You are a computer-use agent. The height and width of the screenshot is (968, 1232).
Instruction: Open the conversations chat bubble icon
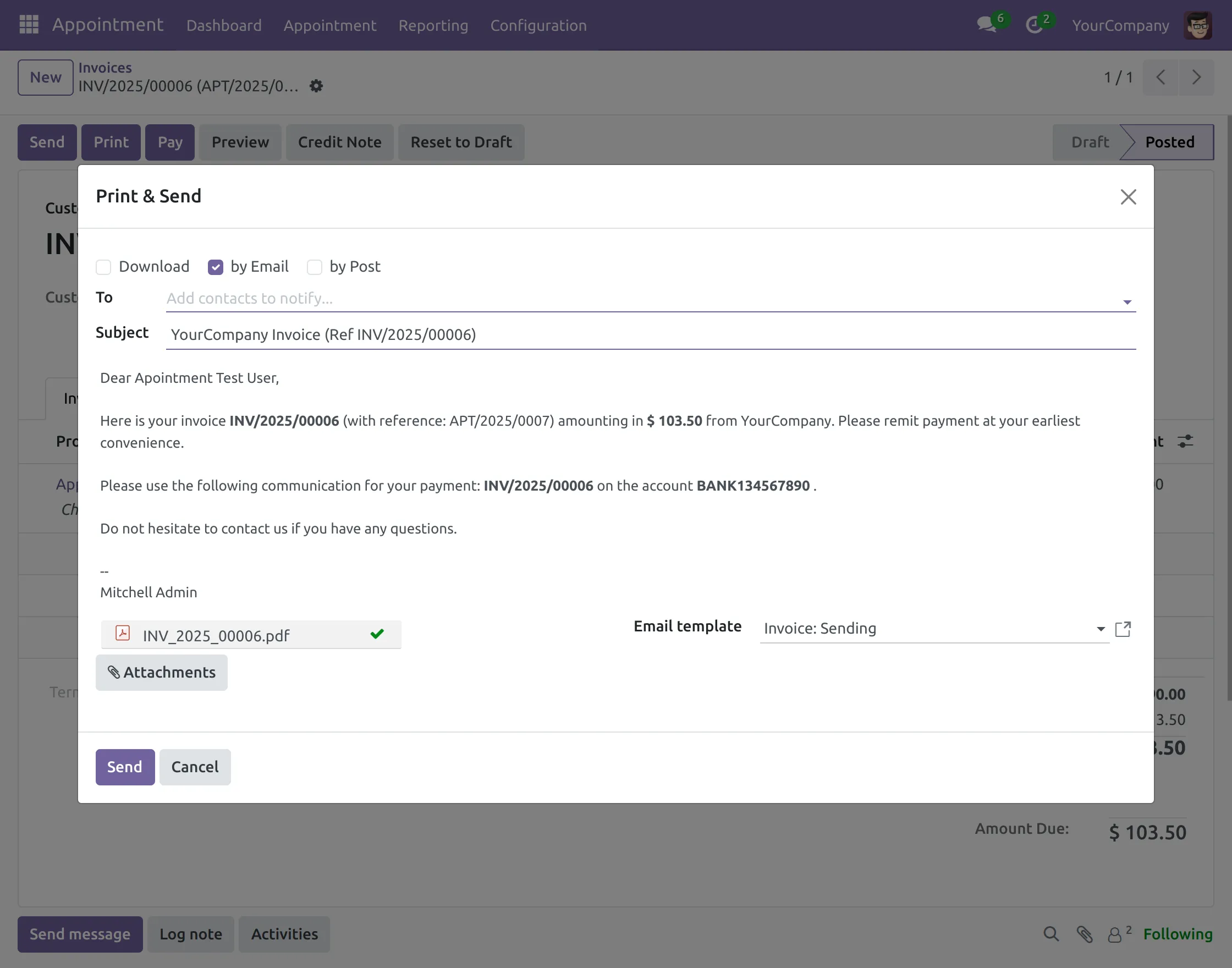coord(987,25)
